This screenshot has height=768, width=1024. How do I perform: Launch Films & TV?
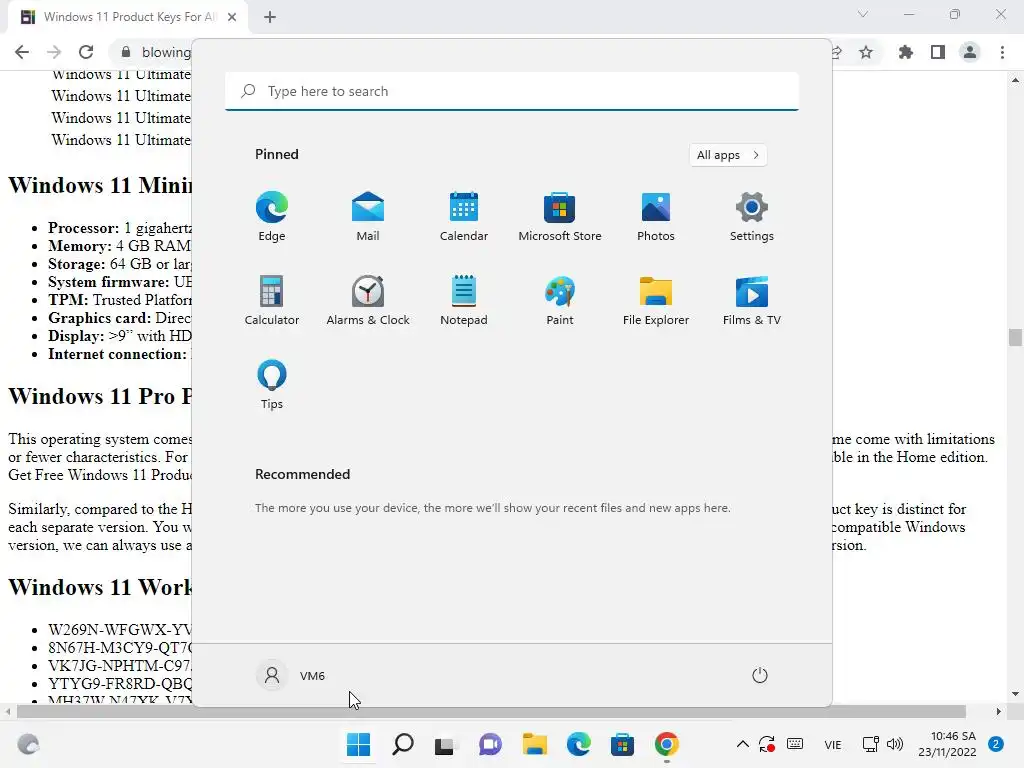(752, 300)
